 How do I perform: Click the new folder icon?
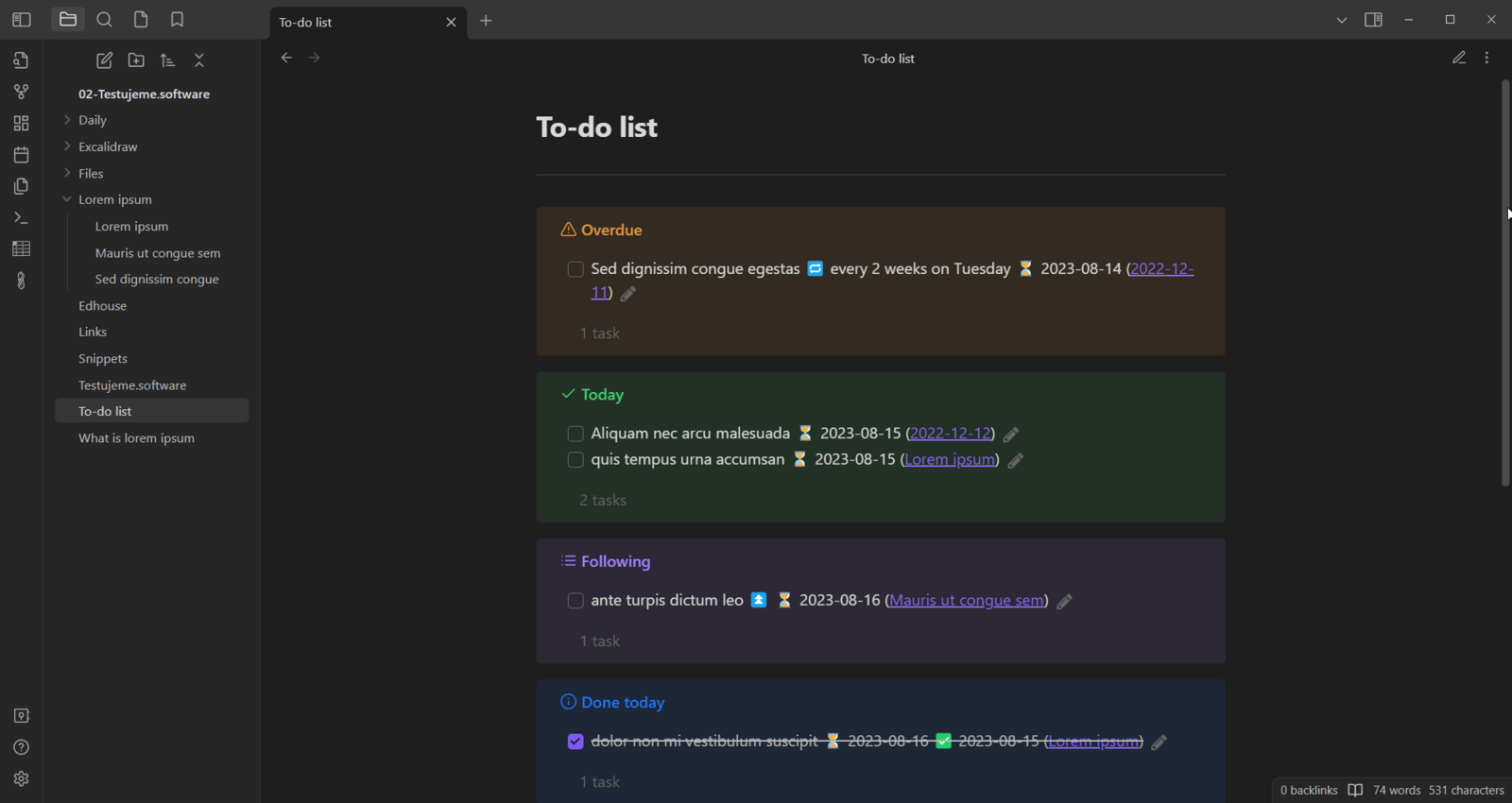coord(136,60)
